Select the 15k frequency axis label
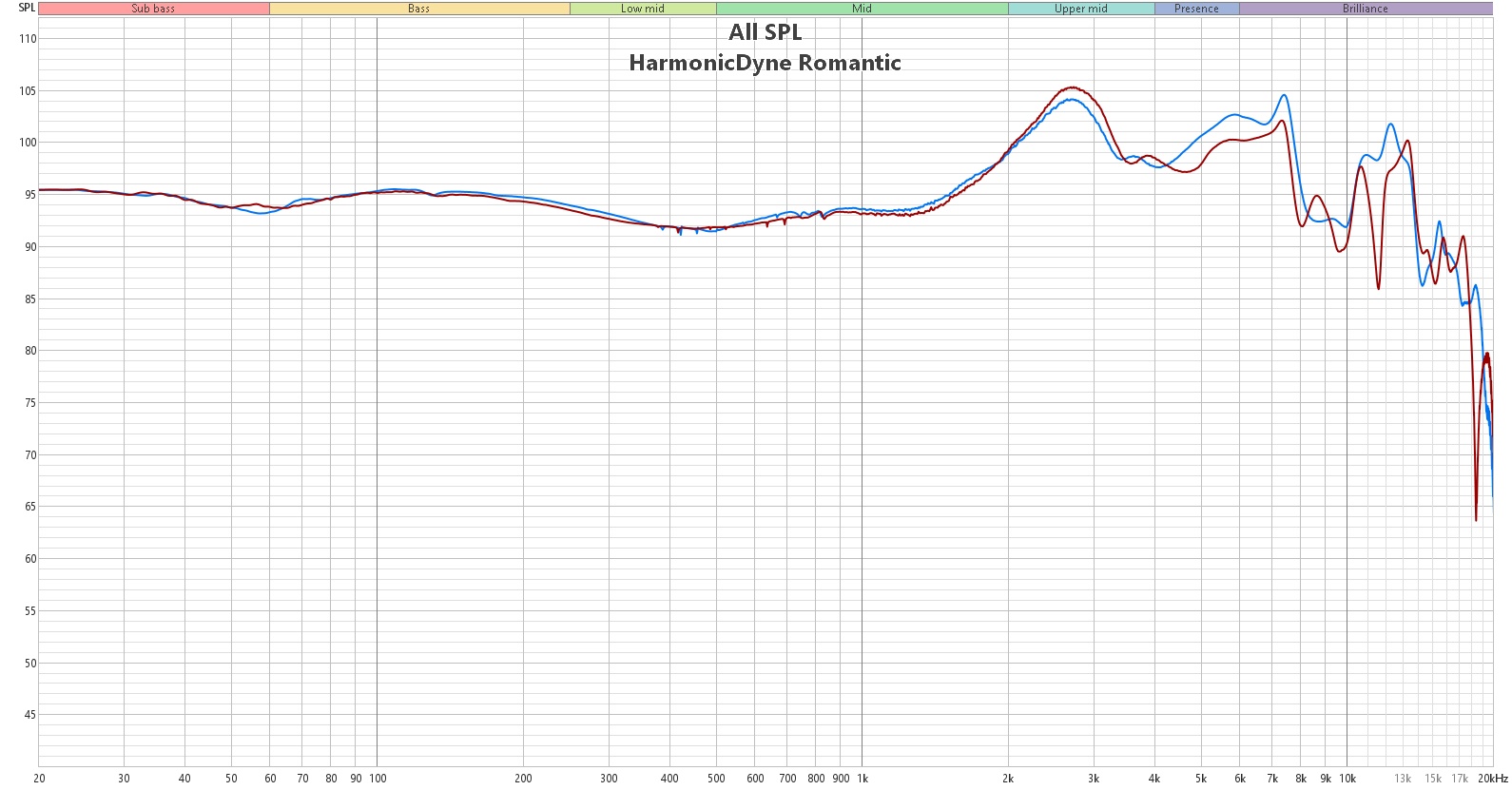The width and height of the screenshot is (1512, 790). 1433,779
